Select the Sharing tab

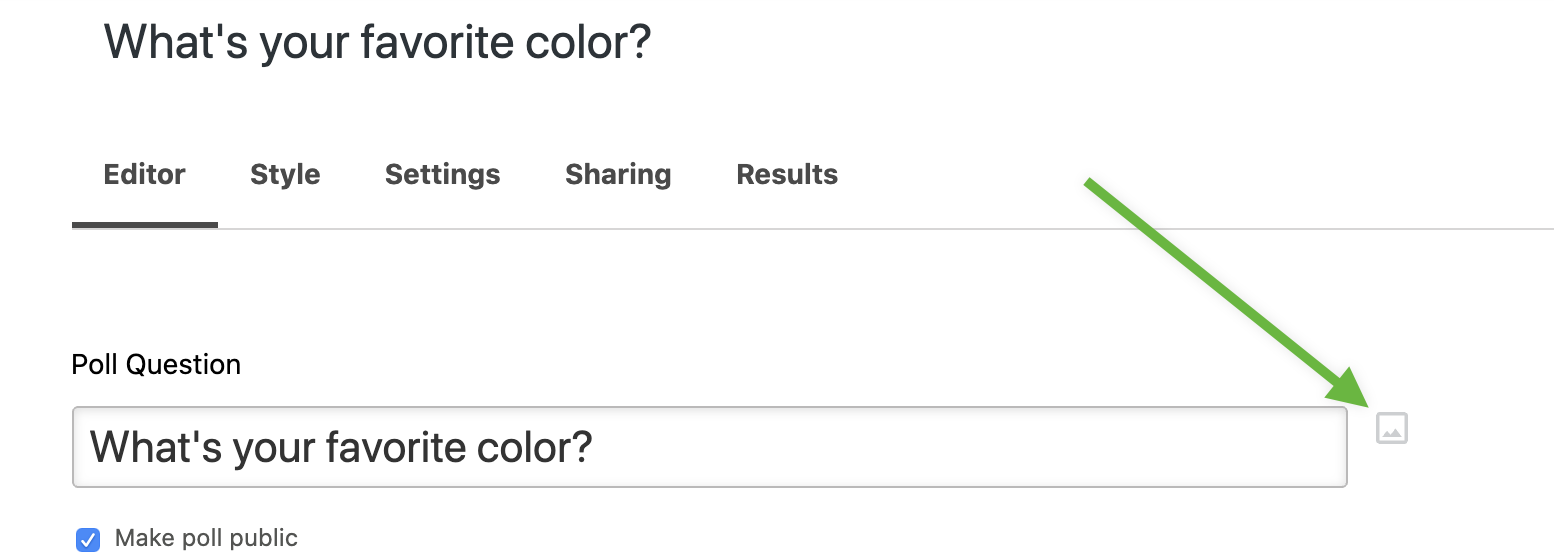(618, 175)
